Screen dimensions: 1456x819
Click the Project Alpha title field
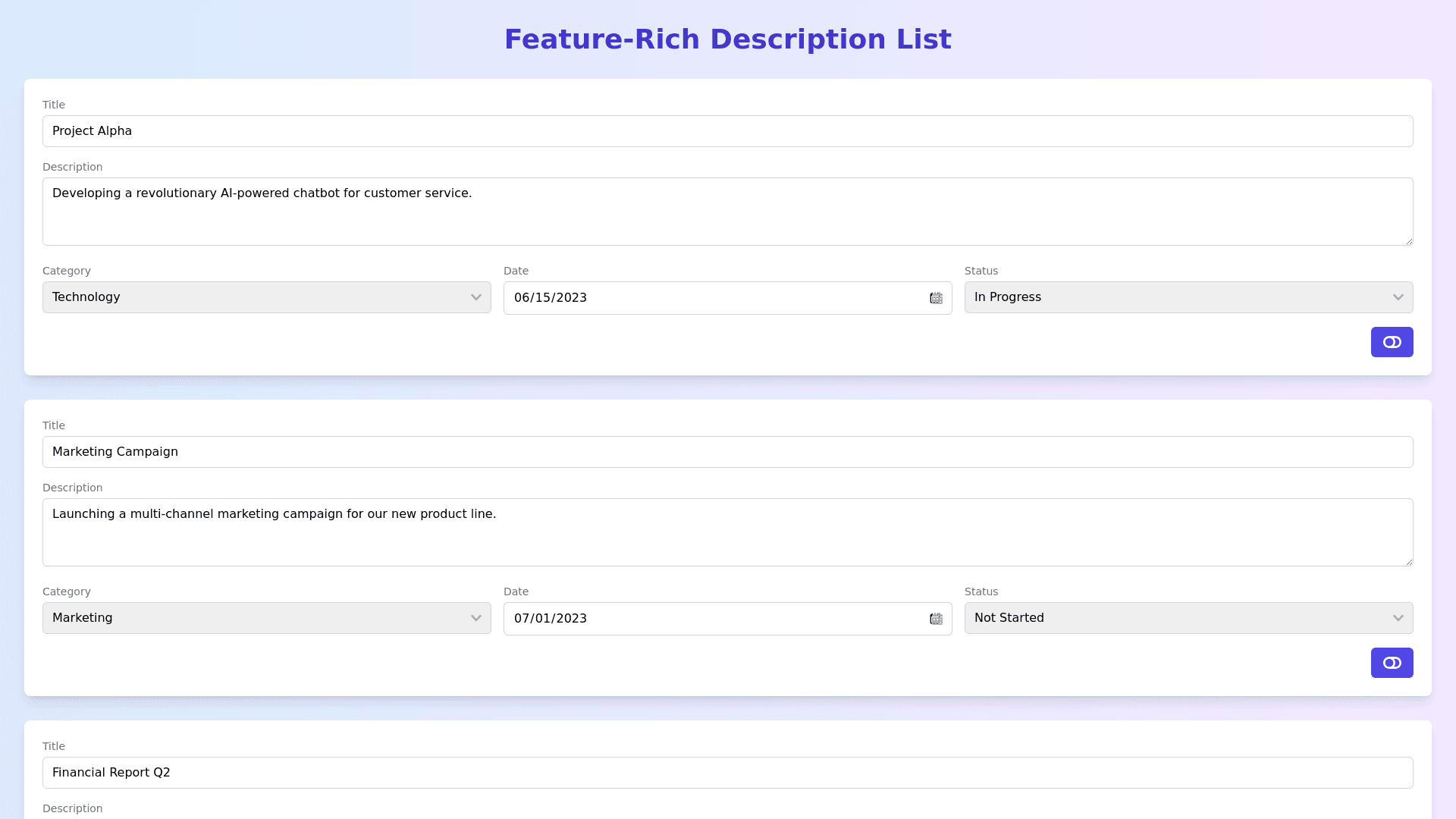(727, 131)
